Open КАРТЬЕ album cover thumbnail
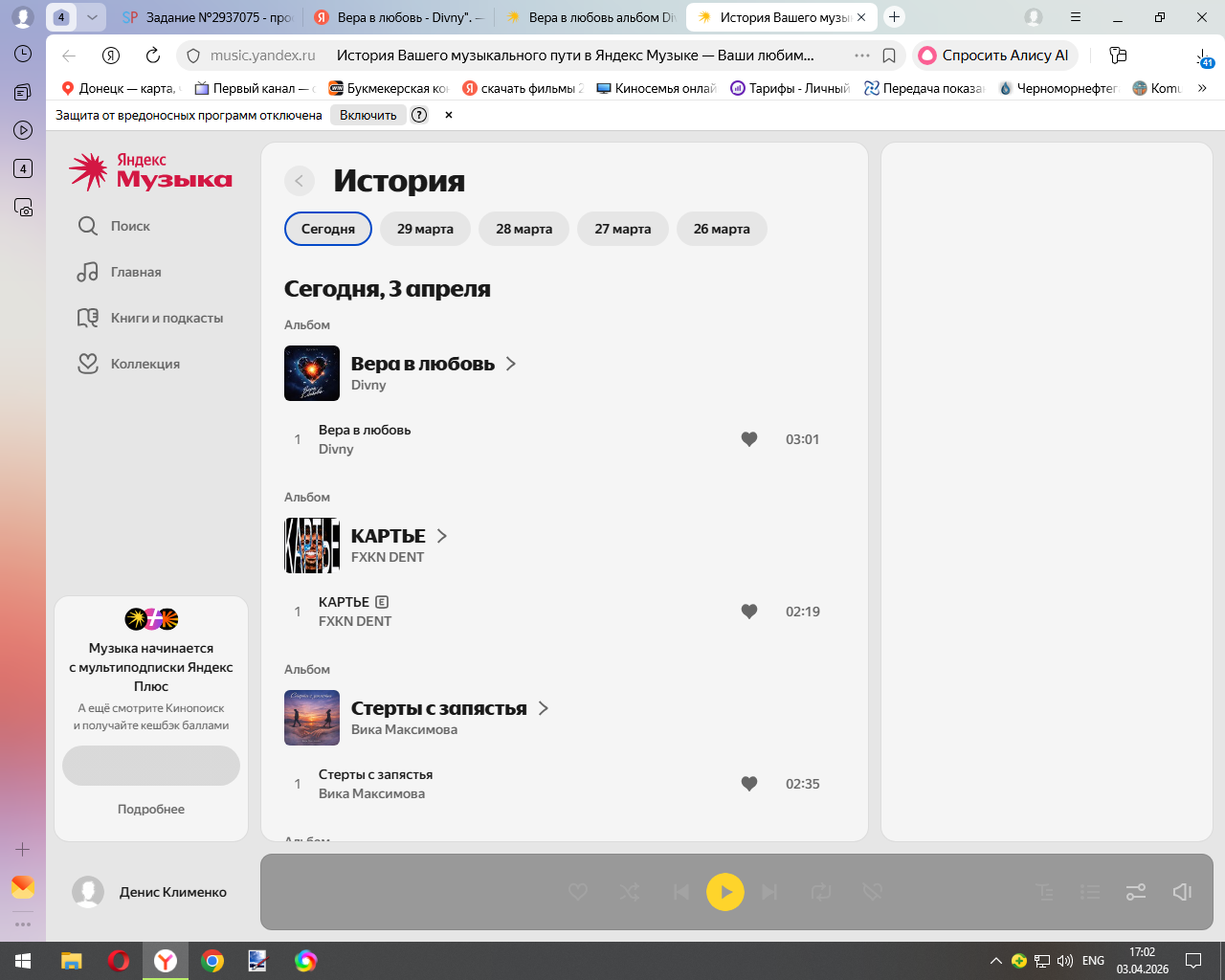Viewport: 1225px width, 980px height. pos(312,546)
